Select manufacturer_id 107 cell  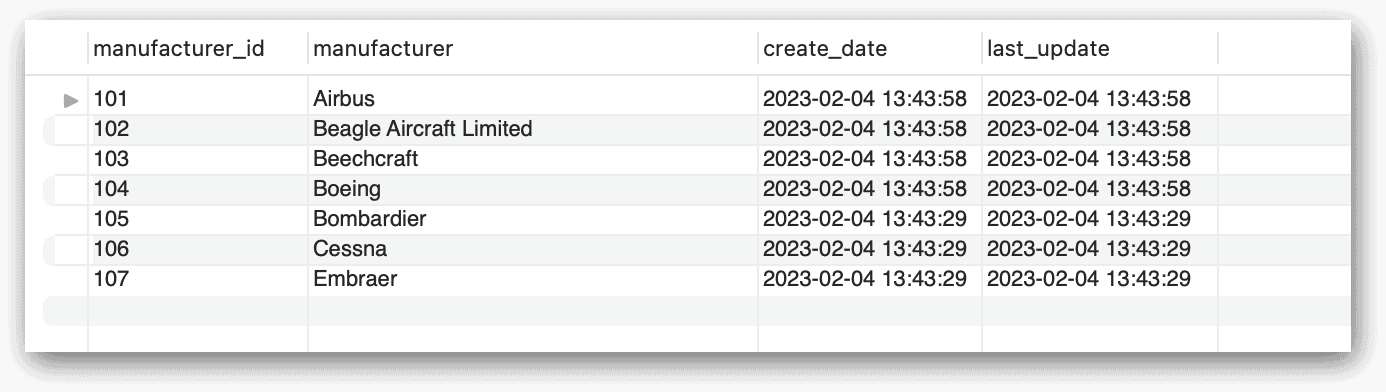pos(198,279)
